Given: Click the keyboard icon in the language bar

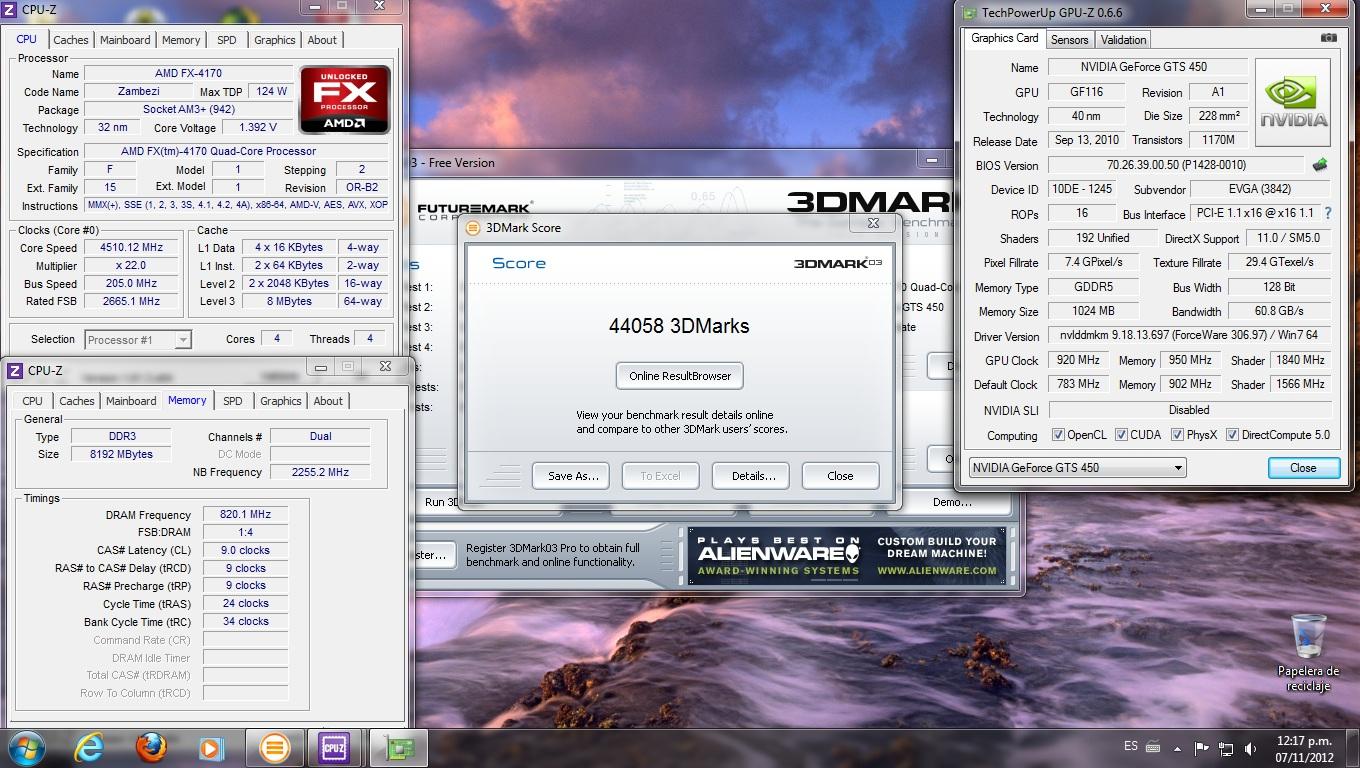Looking at the screenshot, I should (x=1153, y=746).
